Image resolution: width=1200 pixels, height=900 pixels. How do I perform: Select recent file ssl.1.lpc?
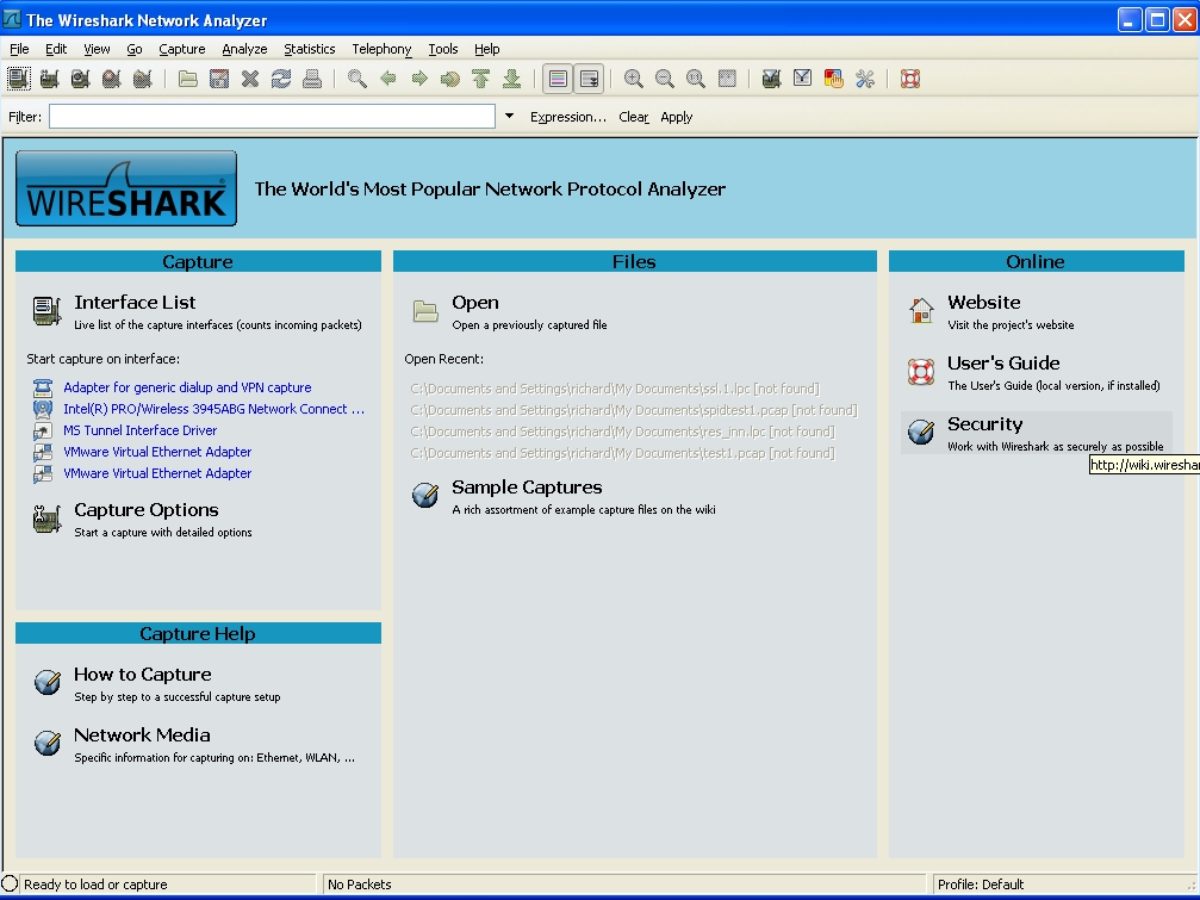[615, 388]
